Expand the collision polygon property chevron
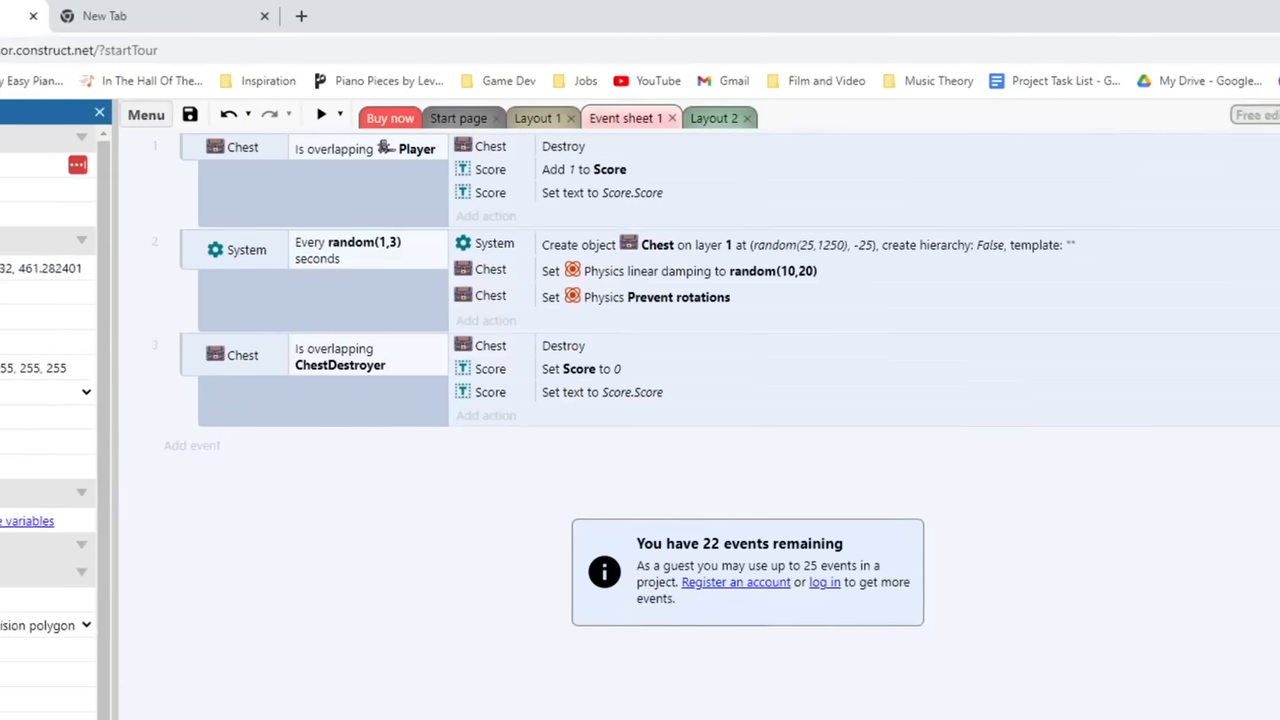The image size is (1280, 720). pyautogui.click(x=86, y=625)
